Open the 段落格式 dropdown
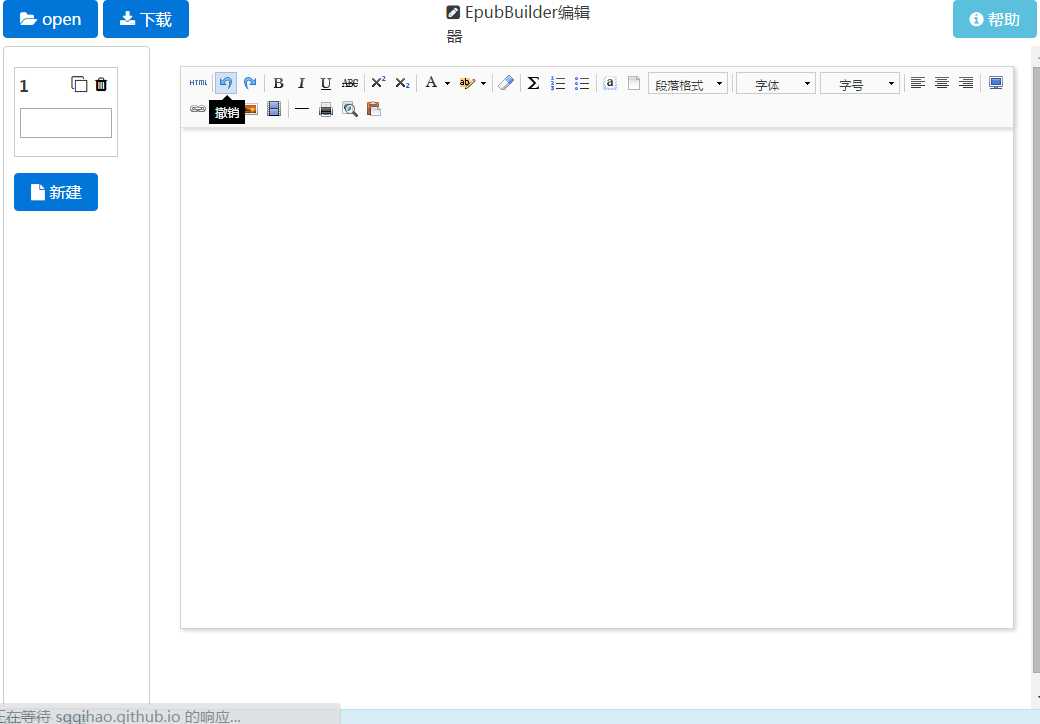The height and width of the screenshot is (724, 1040). [x=688, y=84]
